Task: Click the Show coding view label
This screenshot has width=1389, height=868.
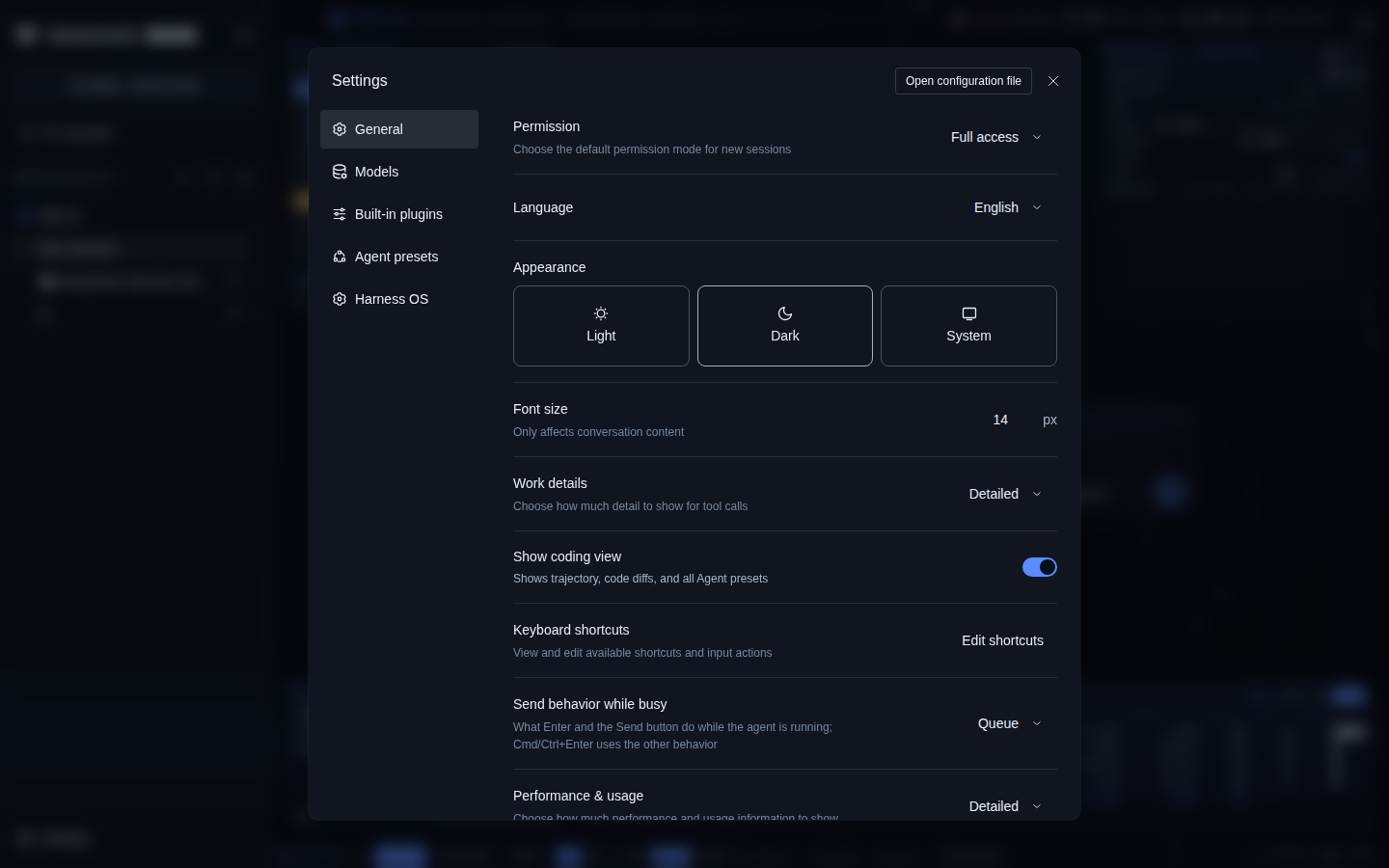Action: pos(567,556)
